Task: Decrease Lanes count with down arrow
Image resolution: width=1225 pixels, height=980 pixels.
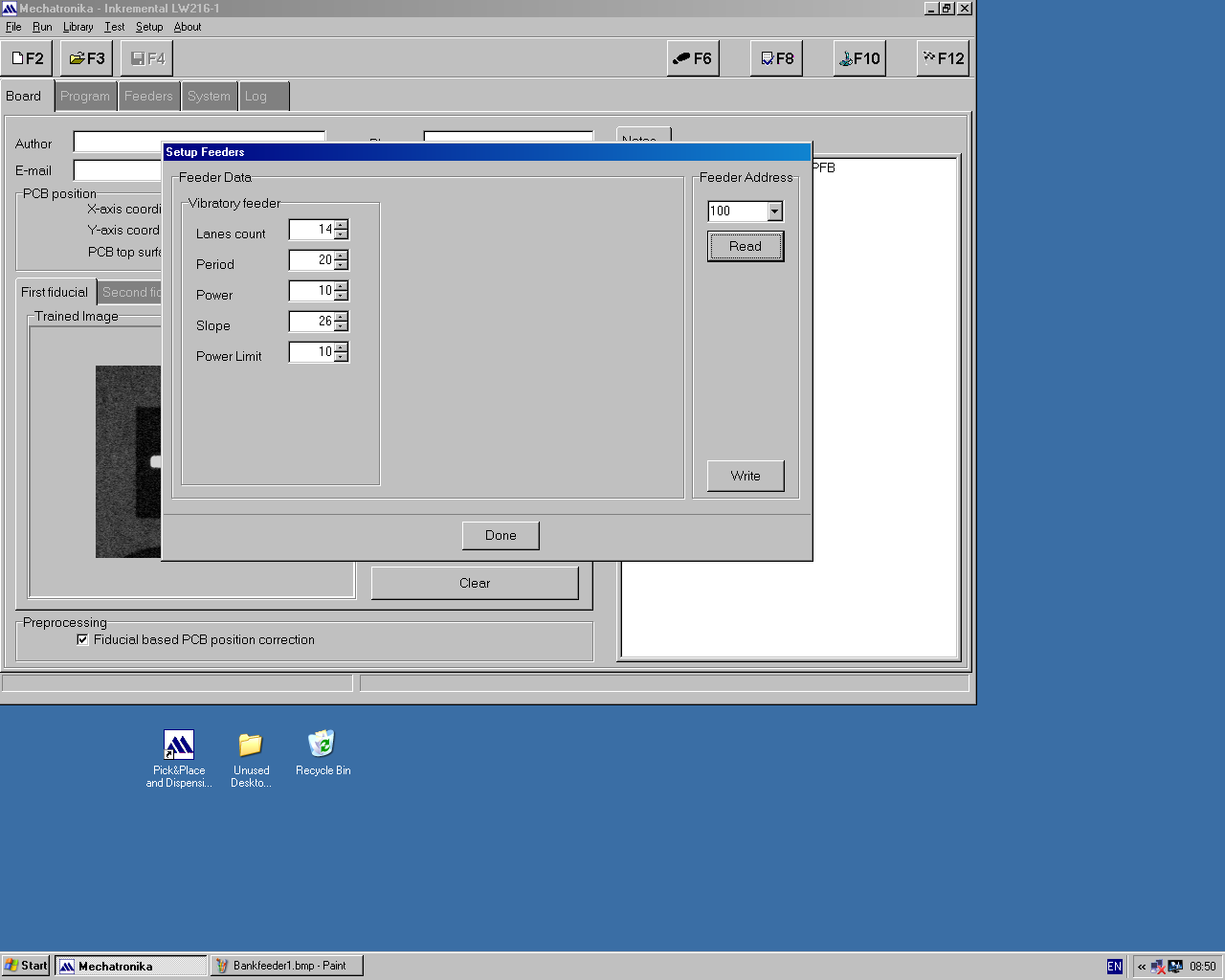Action: pos(341,234)
